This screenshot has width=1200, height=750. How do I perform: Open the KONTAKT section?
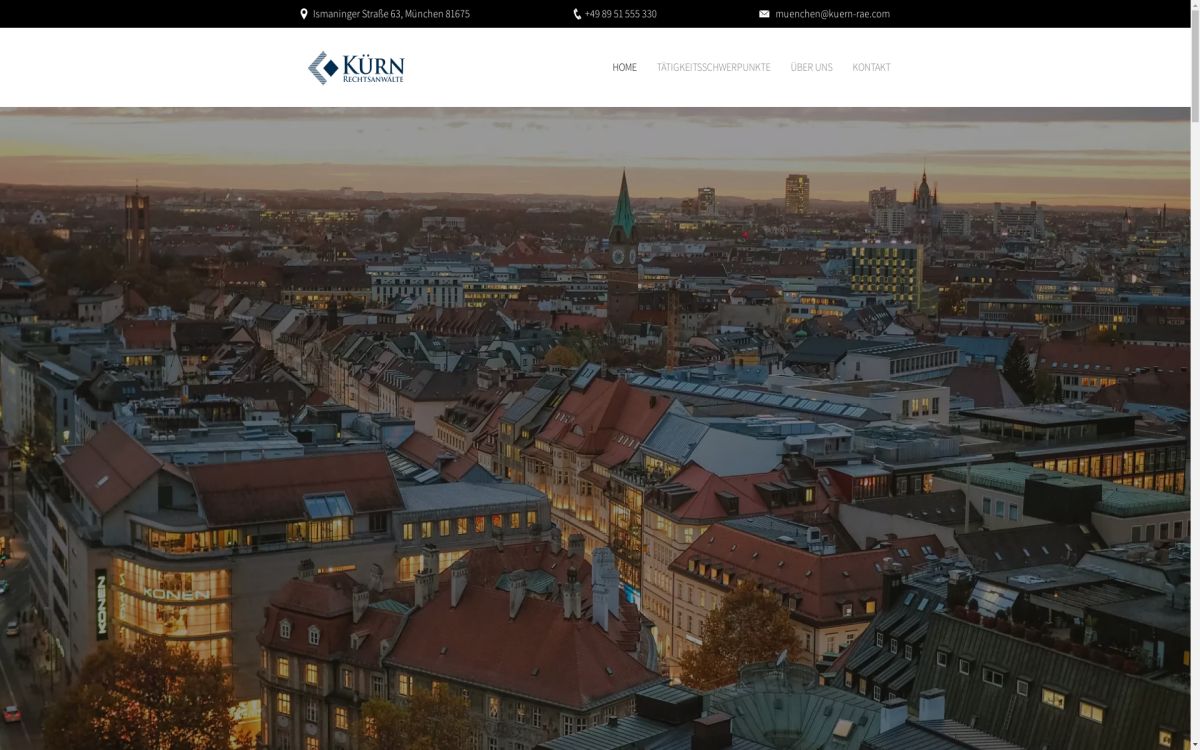coord(871,66)
